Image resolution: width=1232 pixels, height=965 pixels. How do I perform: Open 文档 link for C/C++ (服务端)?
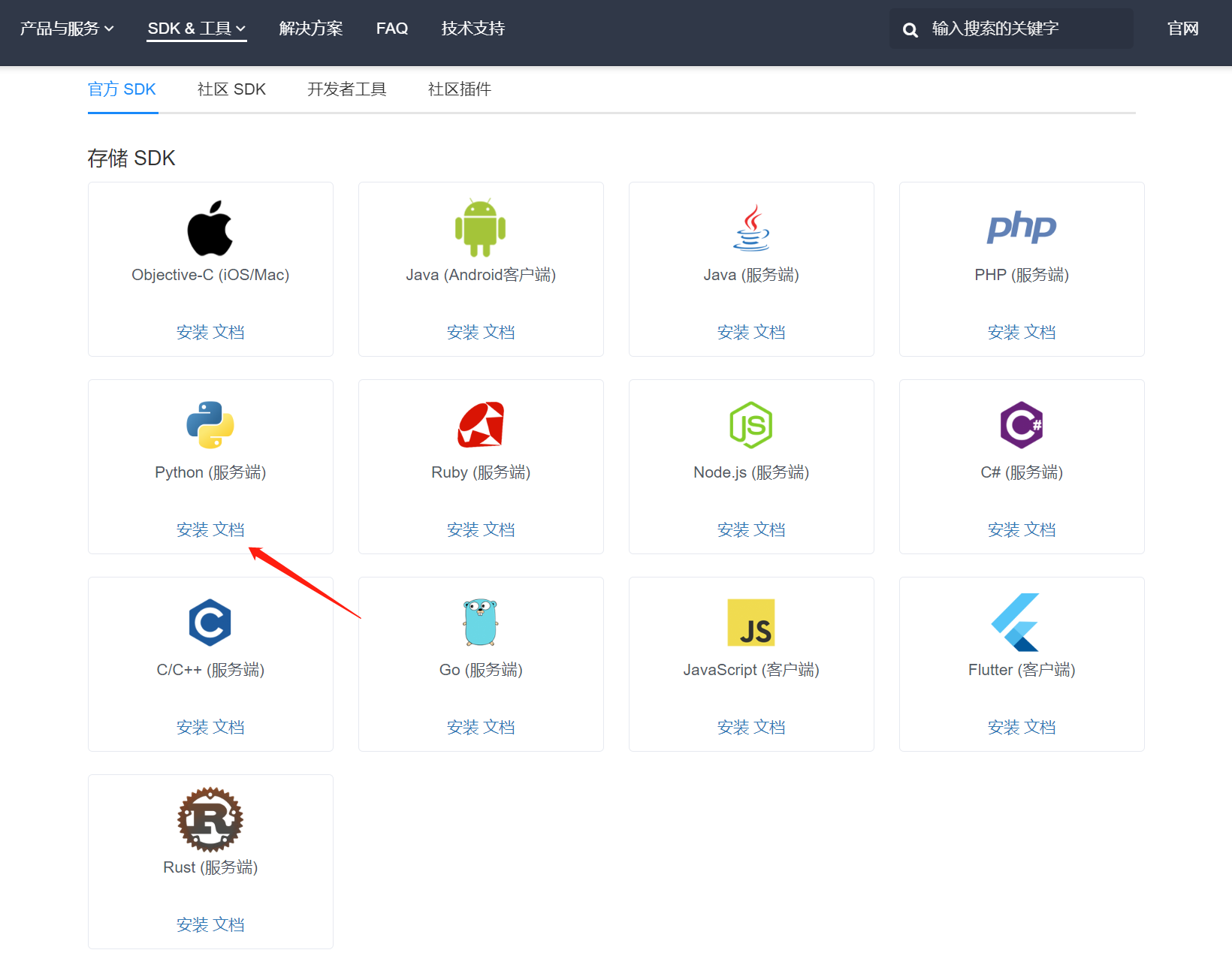point(228,727)
